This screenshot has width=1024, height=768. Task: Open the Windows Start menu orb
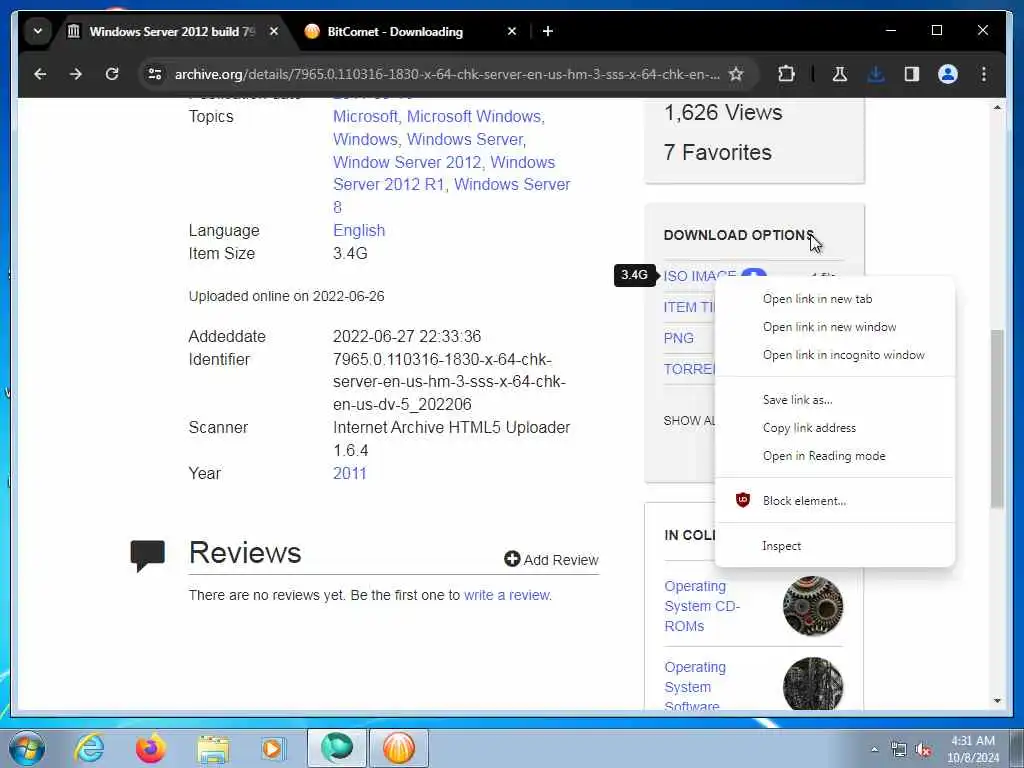click(26, 748)
